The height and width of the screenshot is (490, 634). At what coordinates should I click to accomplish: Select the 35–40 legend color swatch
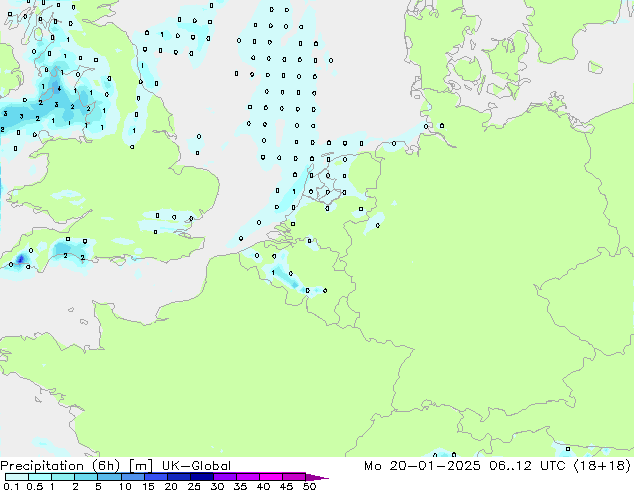pyautogui.click(x=247, y=477)
